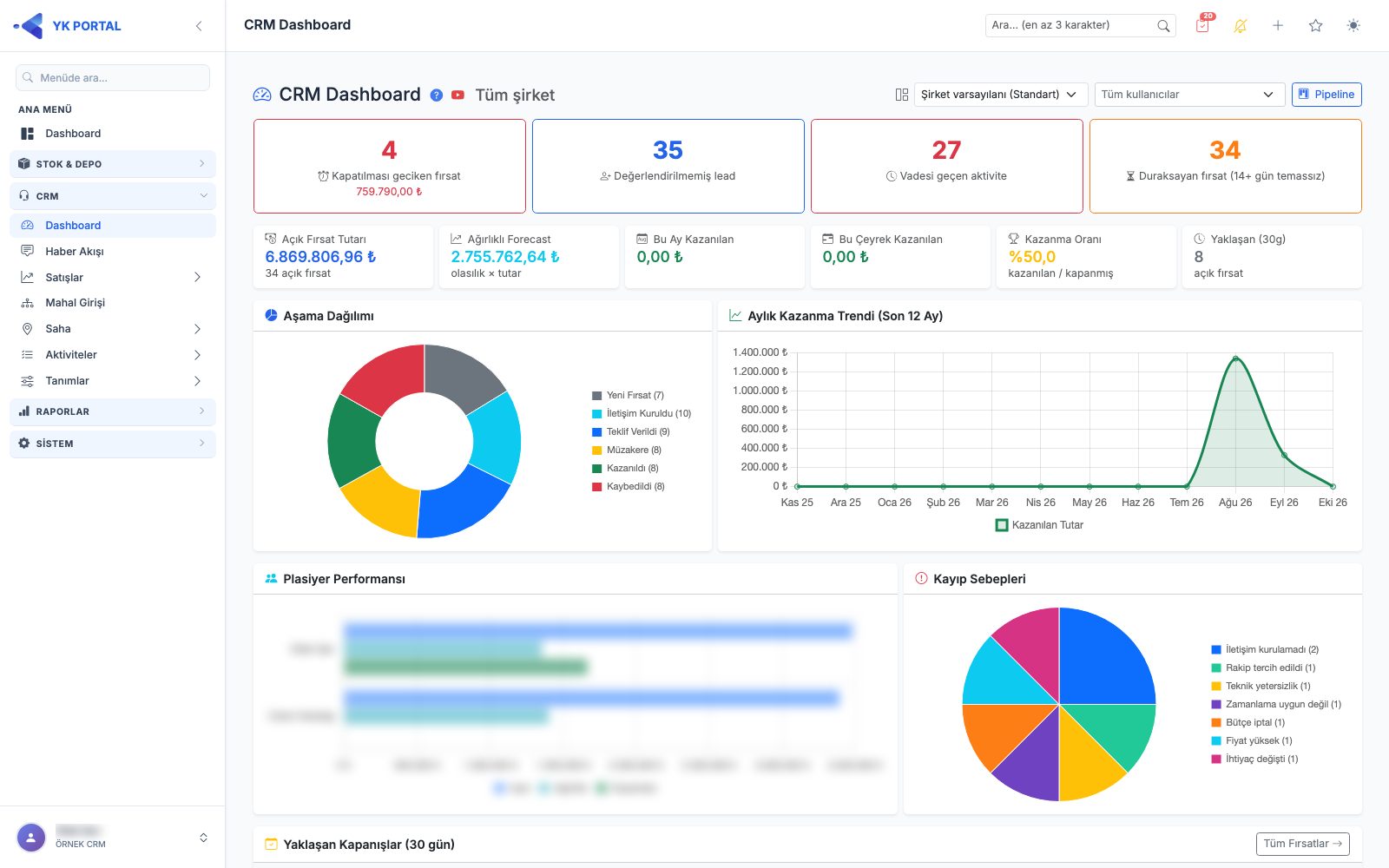Open the blue help question mark icon

point(437,95)
